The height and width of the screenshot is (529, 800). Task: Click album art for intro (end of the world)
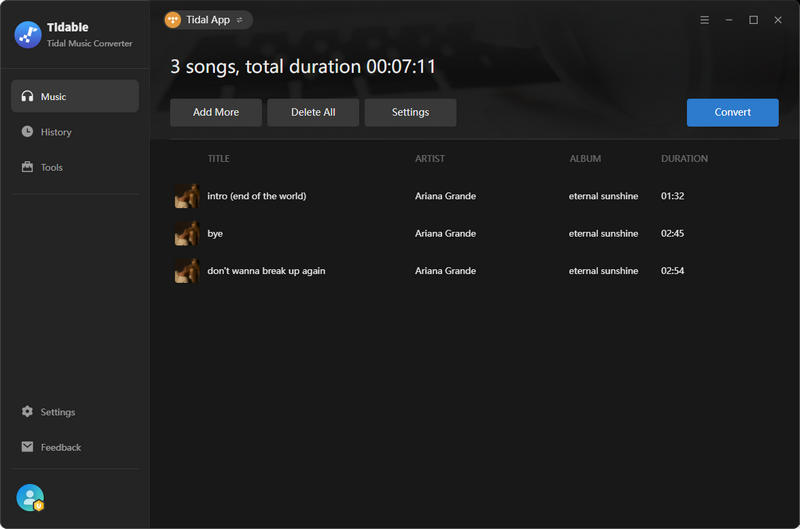187,196
